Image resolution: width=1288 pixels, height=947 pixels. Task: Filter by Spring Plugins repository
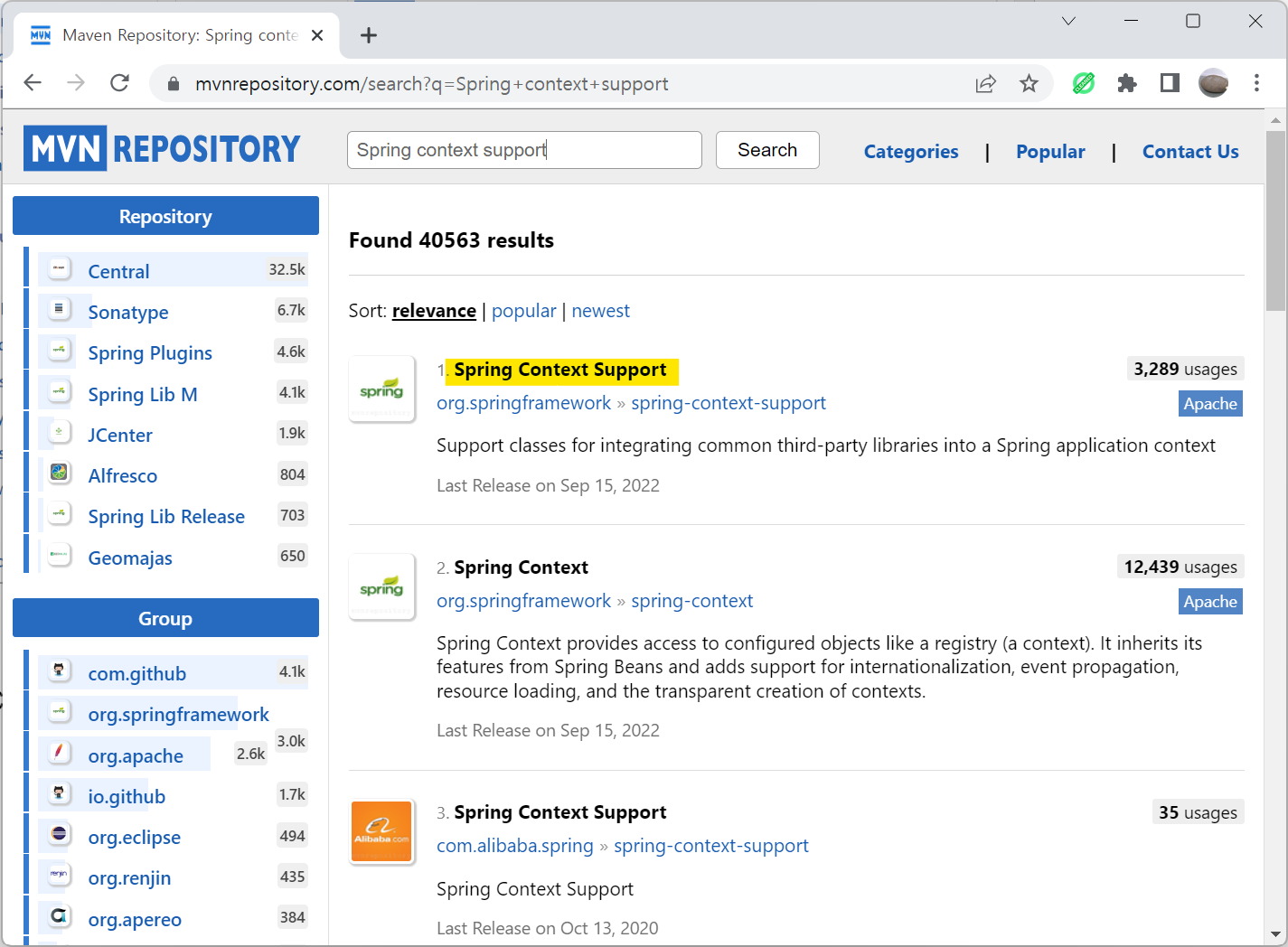point(150,352)
